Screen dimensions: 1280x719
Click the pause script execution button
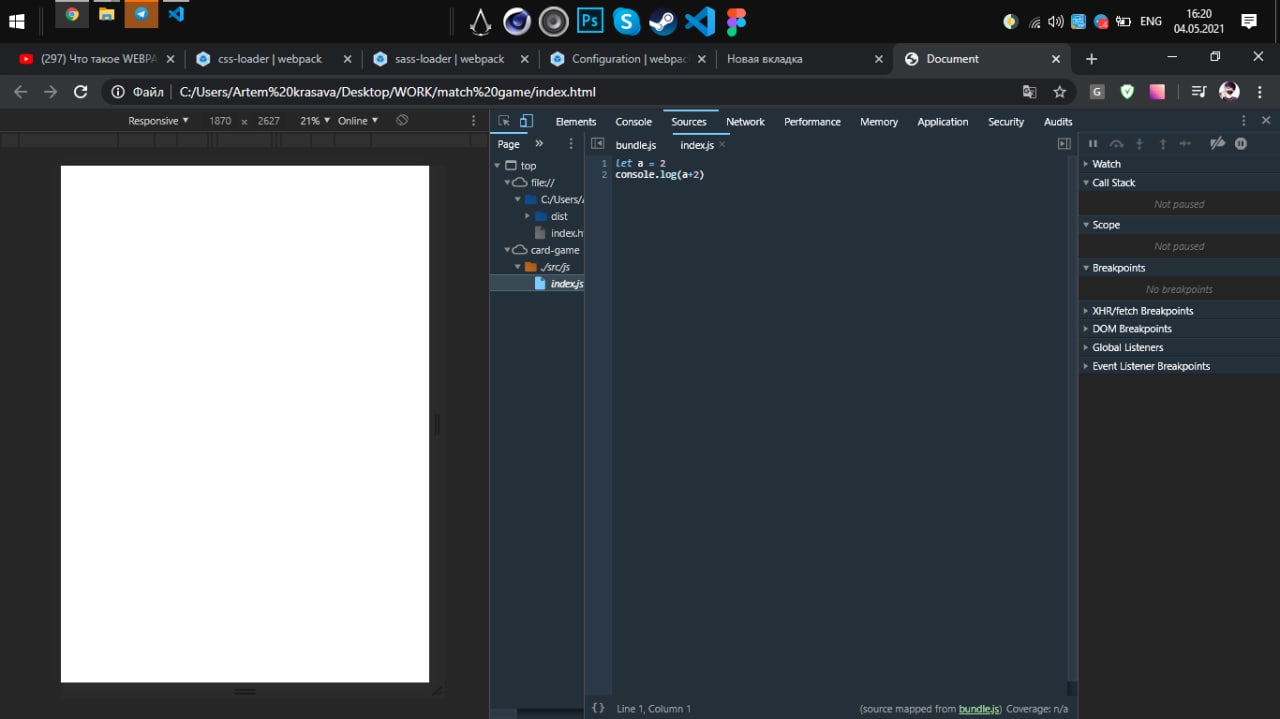pos(1093,144)
